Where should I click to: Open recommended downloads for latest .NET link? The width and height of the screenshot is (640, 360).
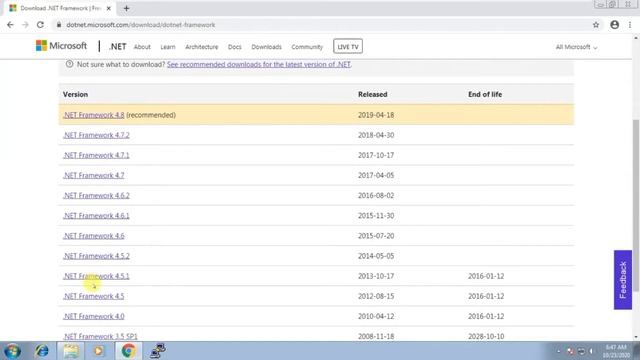pos(259,64)
